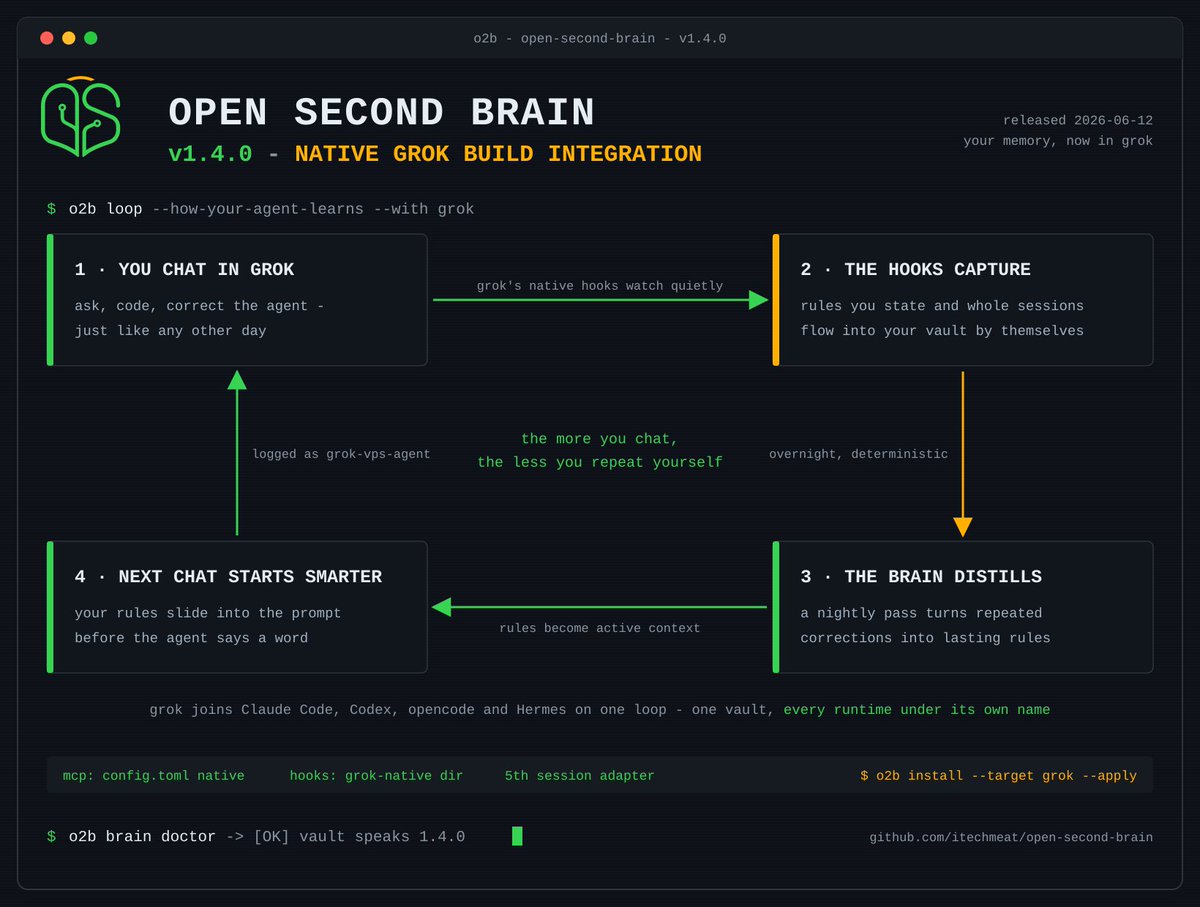Click 'released 2026-06-12' text
1200x907 pixels.
coord(1078,120)
